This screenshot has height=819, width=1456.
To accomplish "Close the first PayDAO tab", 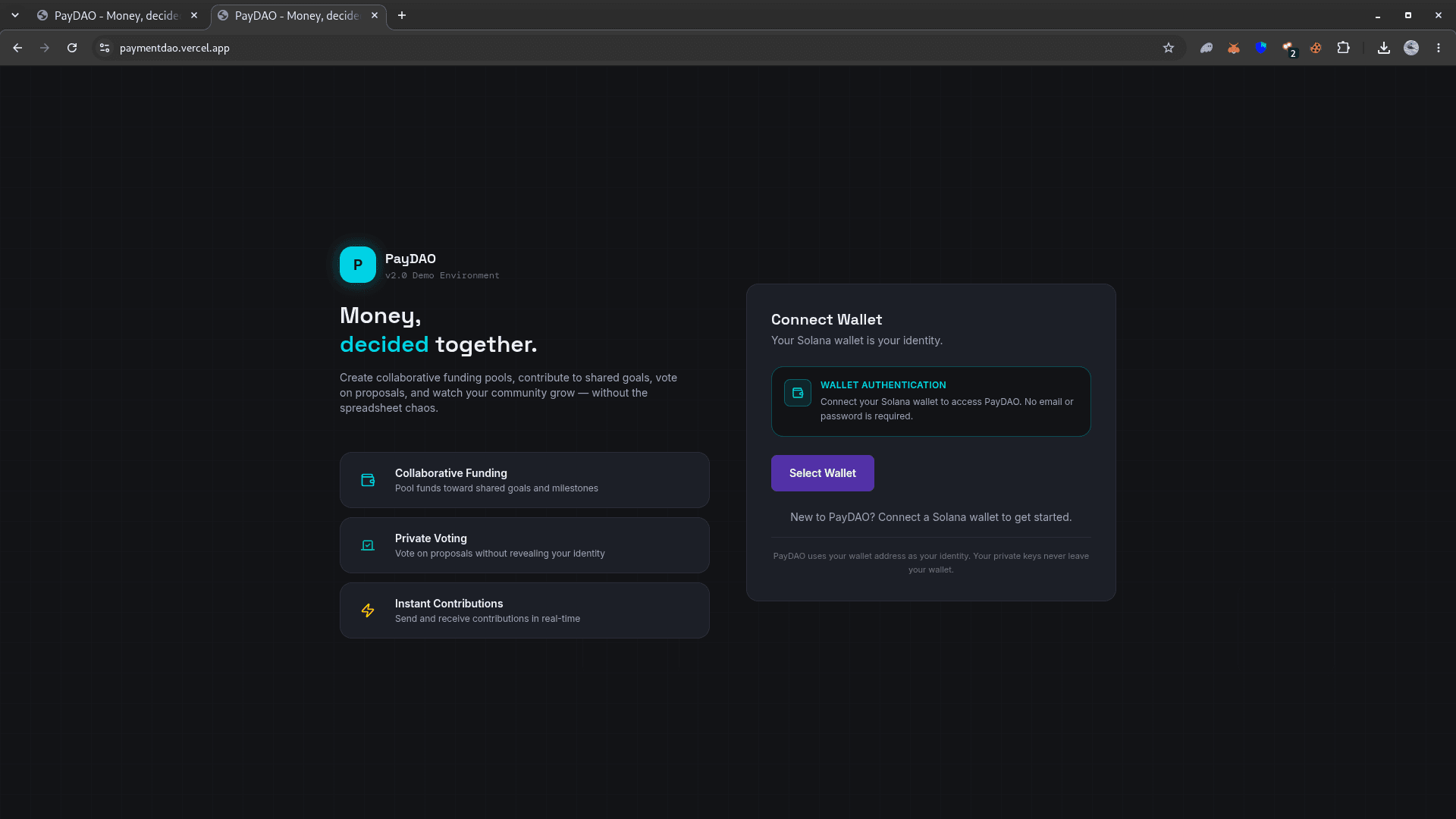I will (194, 15).
